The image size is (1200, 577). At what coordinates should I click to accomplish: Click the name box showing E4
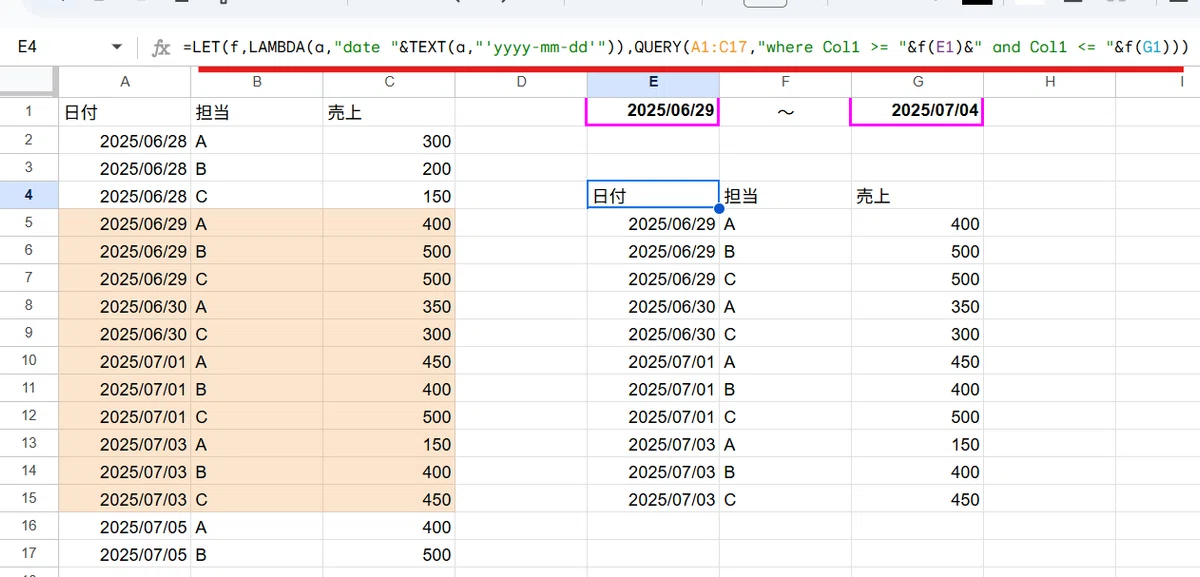click(66, 47)
